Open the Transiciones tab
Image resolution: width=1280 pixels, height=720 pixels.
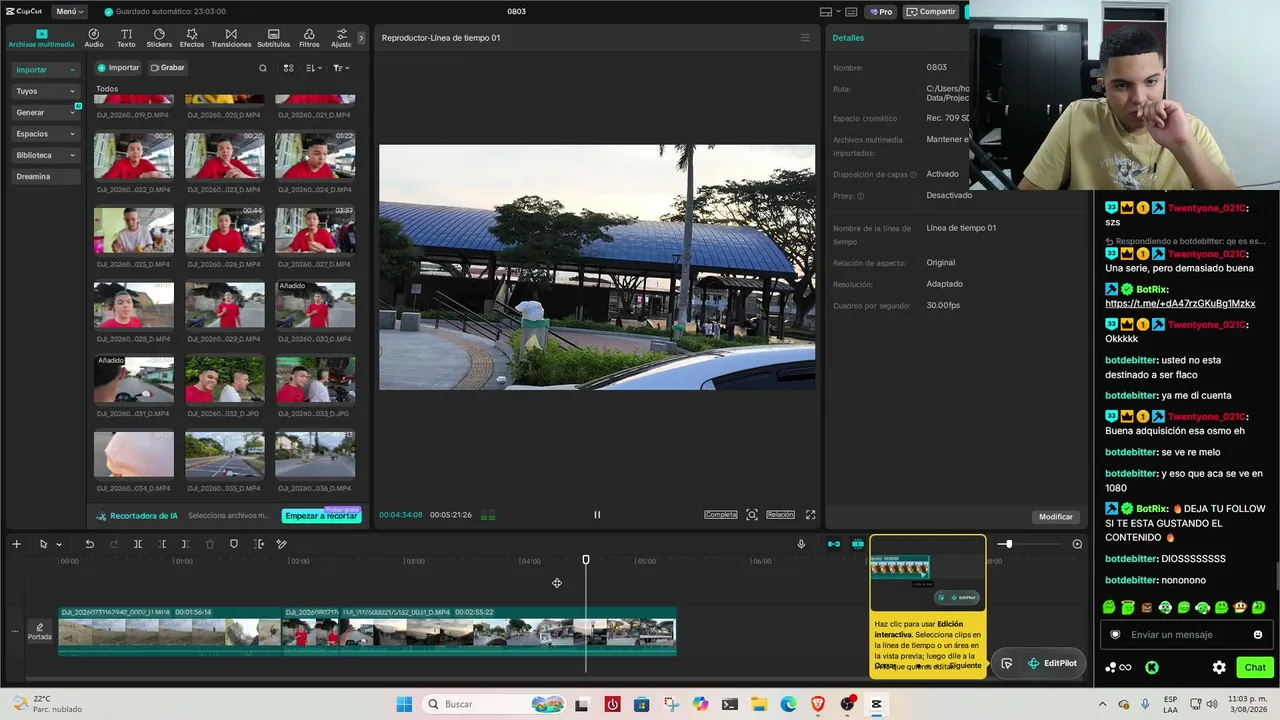[x=231, y=38]
